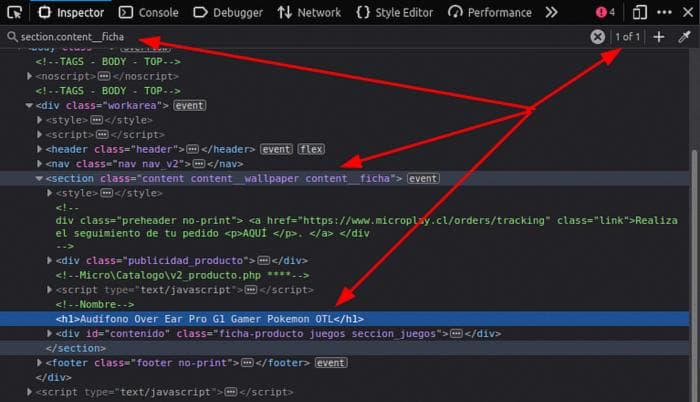Open the DevTools three-dot options menu
The height and width of the screenshot is (402, 700).
coord(668,13)
